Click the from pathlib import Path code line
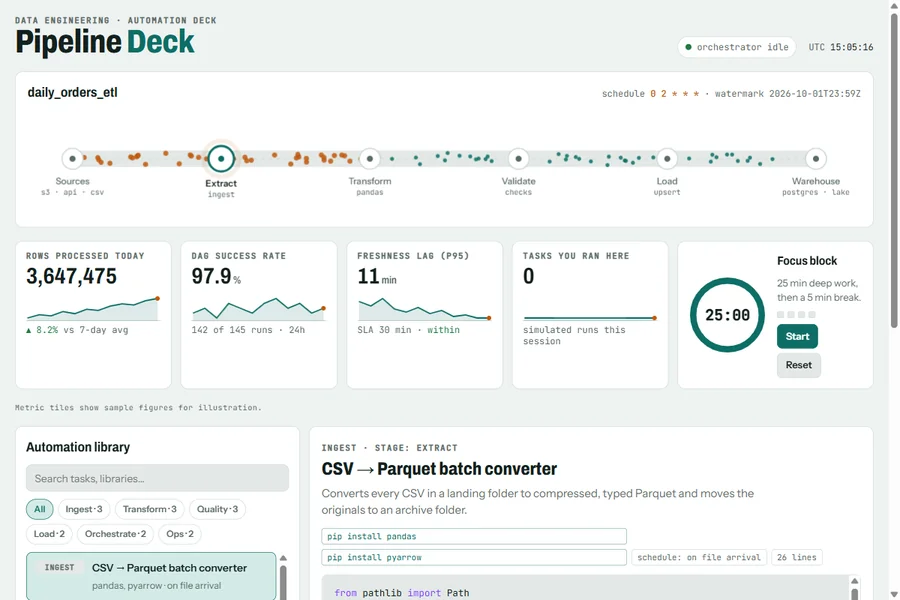 coord(402,593)
